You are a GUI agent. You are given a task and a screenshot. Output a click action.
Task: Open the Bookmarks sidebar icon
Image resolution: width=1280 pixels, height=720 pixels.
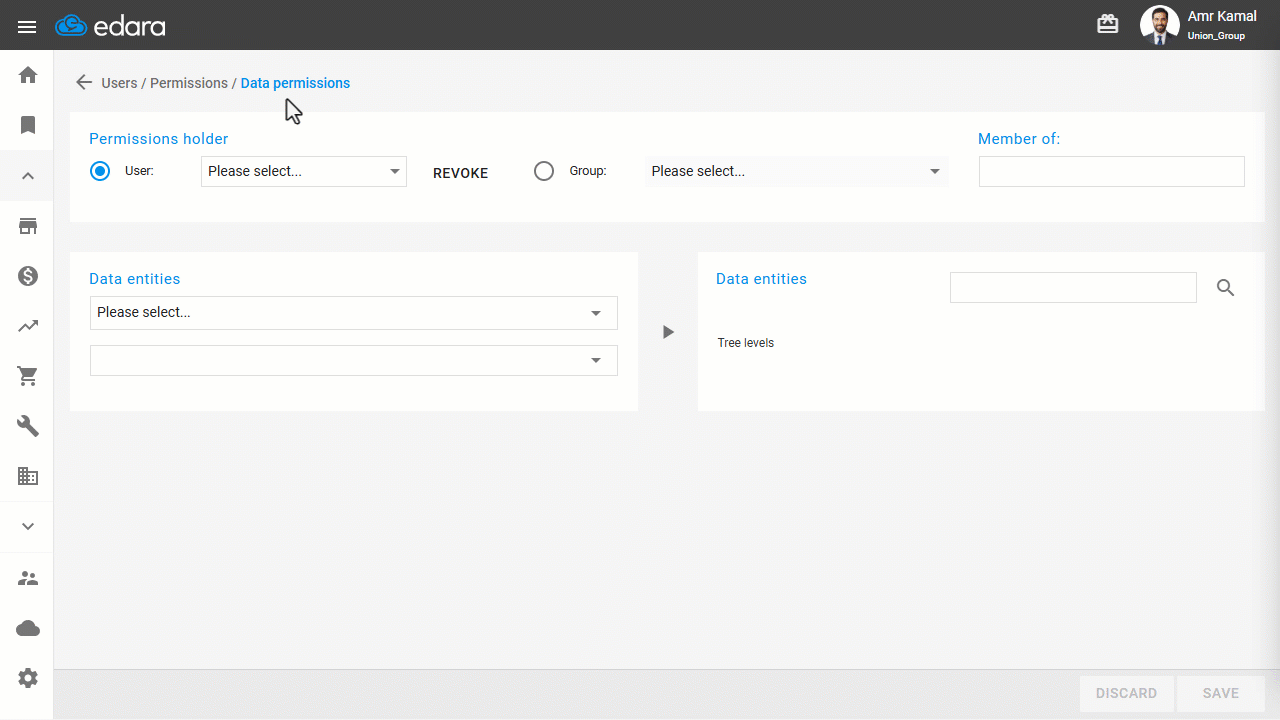[28, 125]
